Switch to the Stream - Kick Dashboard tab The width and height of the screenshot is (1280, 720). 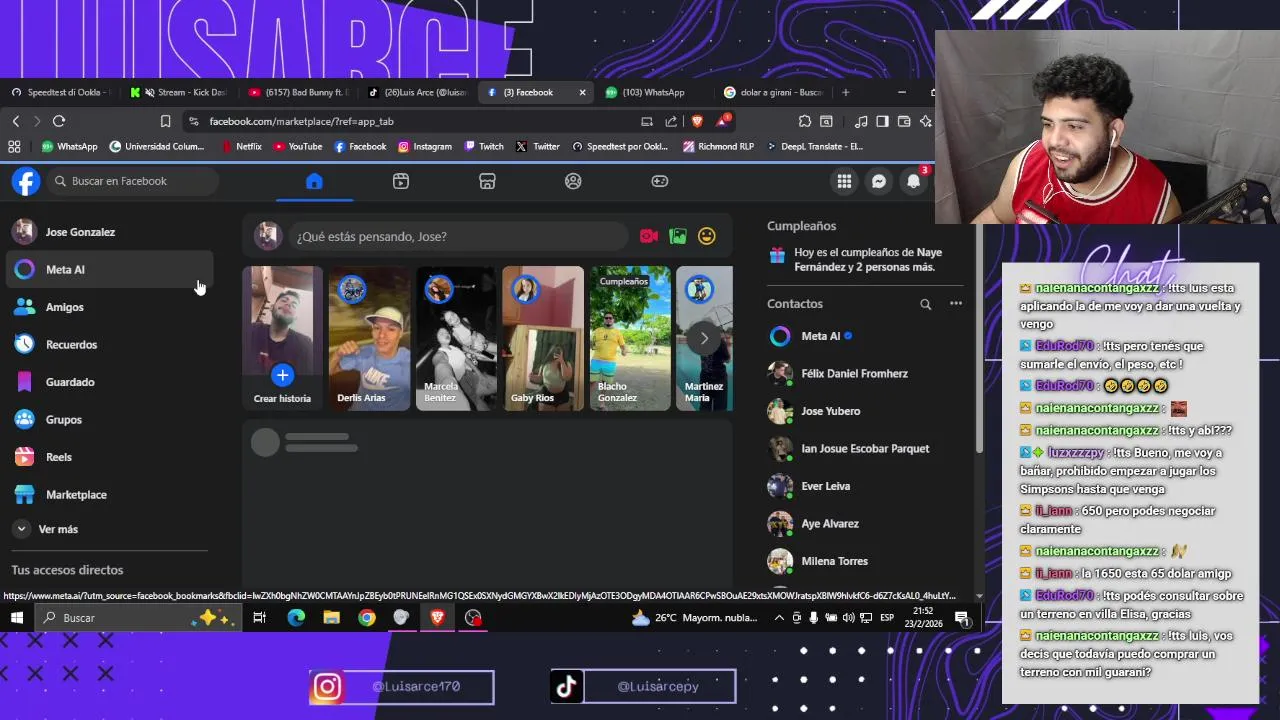coord(179,92)
